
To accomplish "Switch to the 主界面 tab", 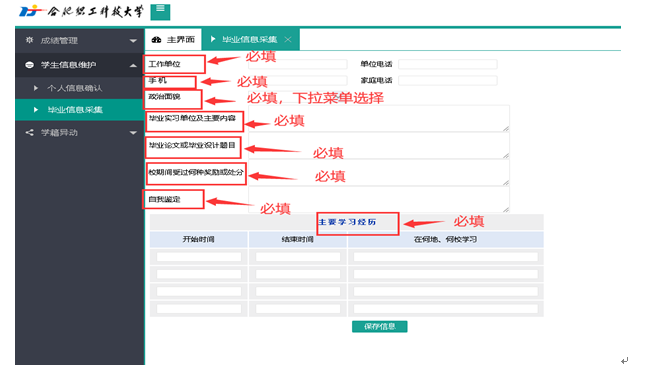I will pos(173,40).
